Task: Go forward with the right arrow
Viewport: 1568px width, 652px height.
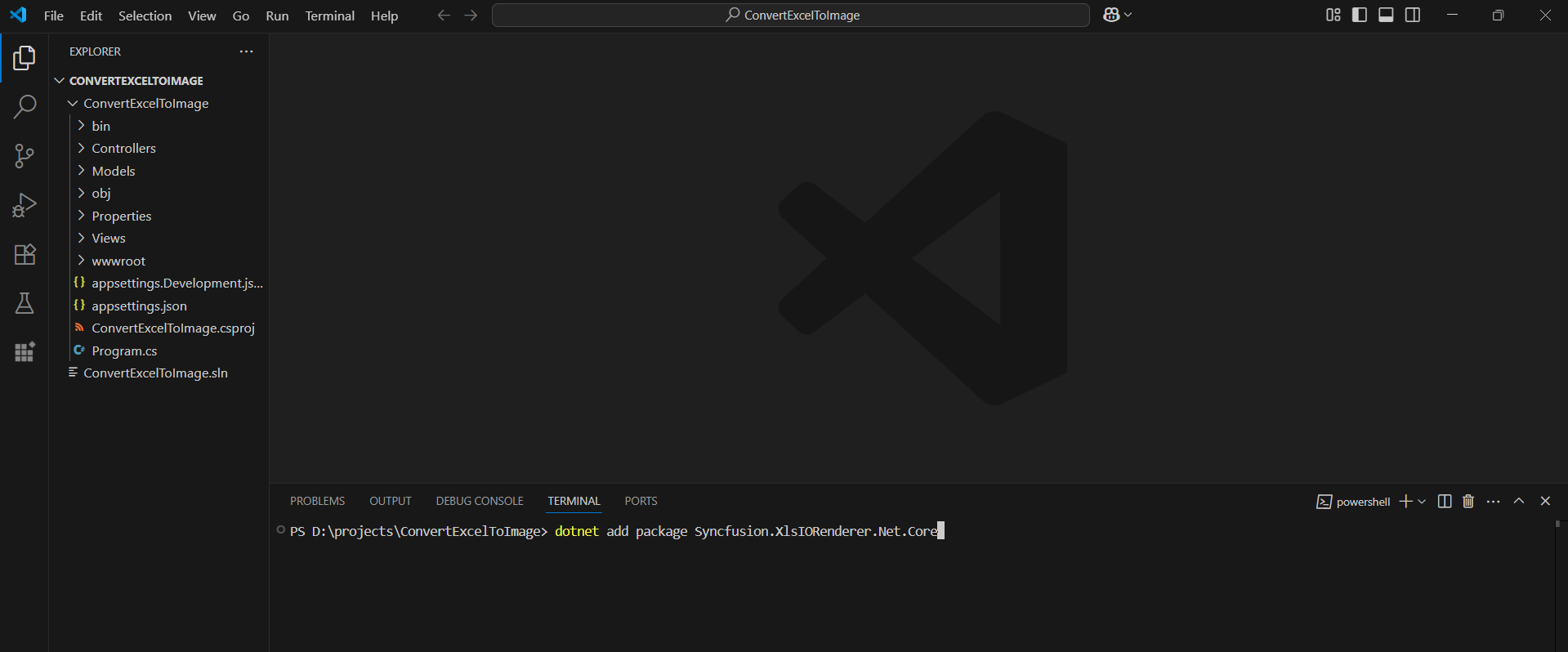Action: point(471,16)
